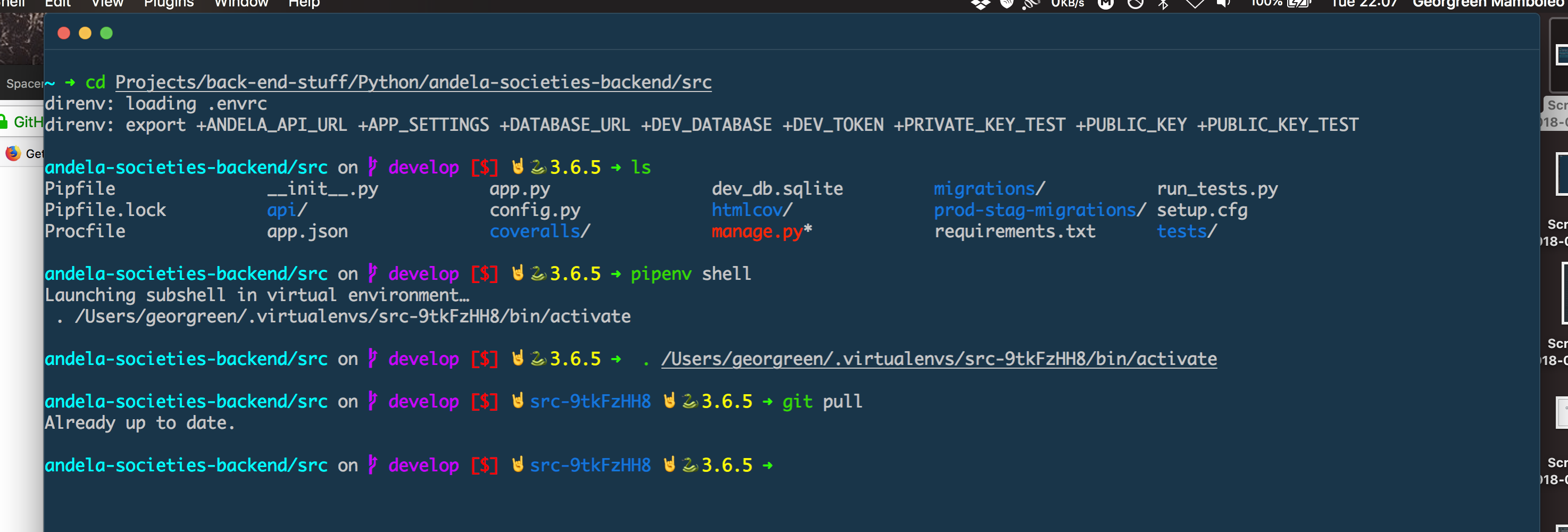
Task: Select the 'prod-stag-migrations/' directory name
Action: click(1040, 211)
